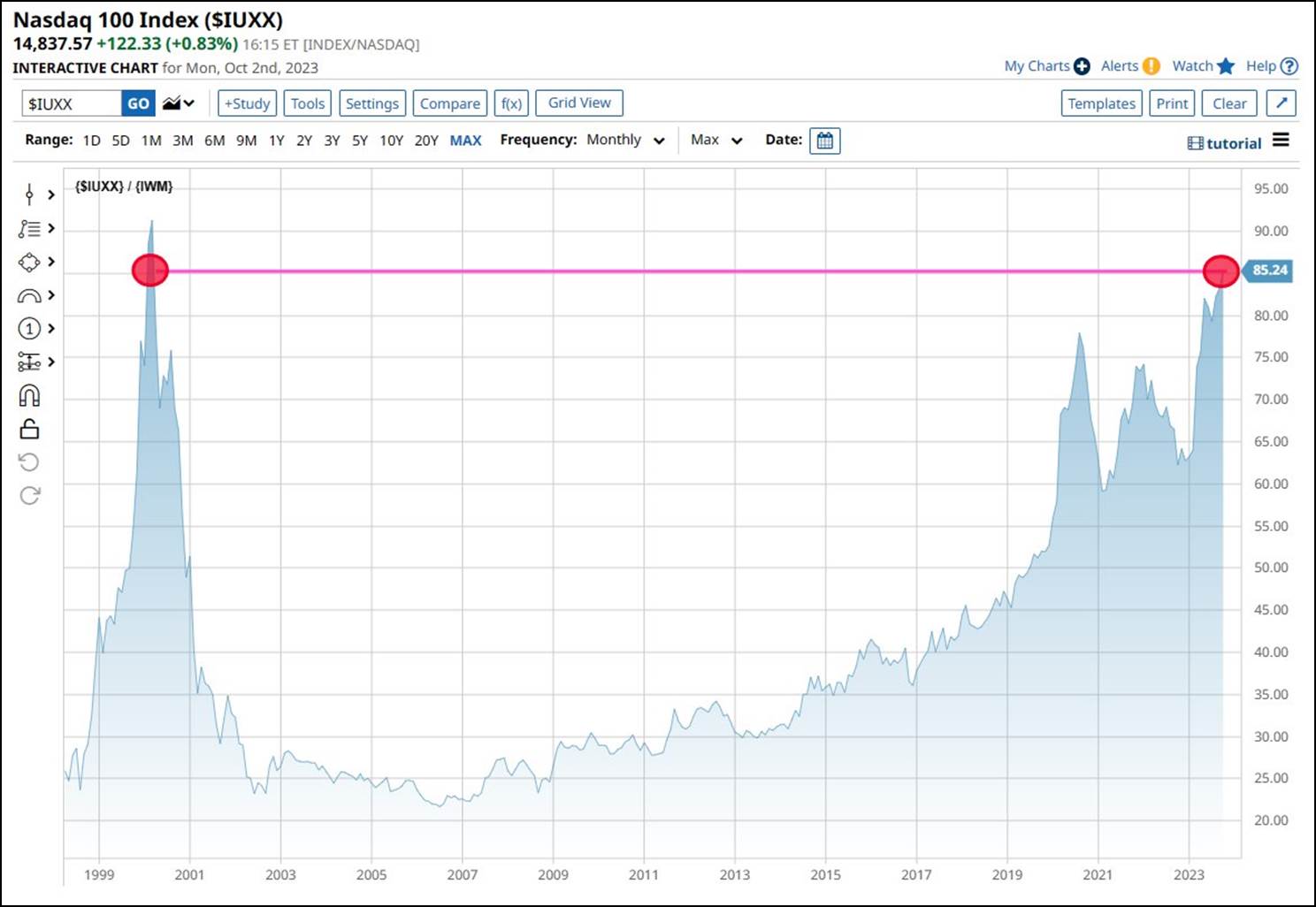
Task: Select the 6M range
Action: [215, 141]
